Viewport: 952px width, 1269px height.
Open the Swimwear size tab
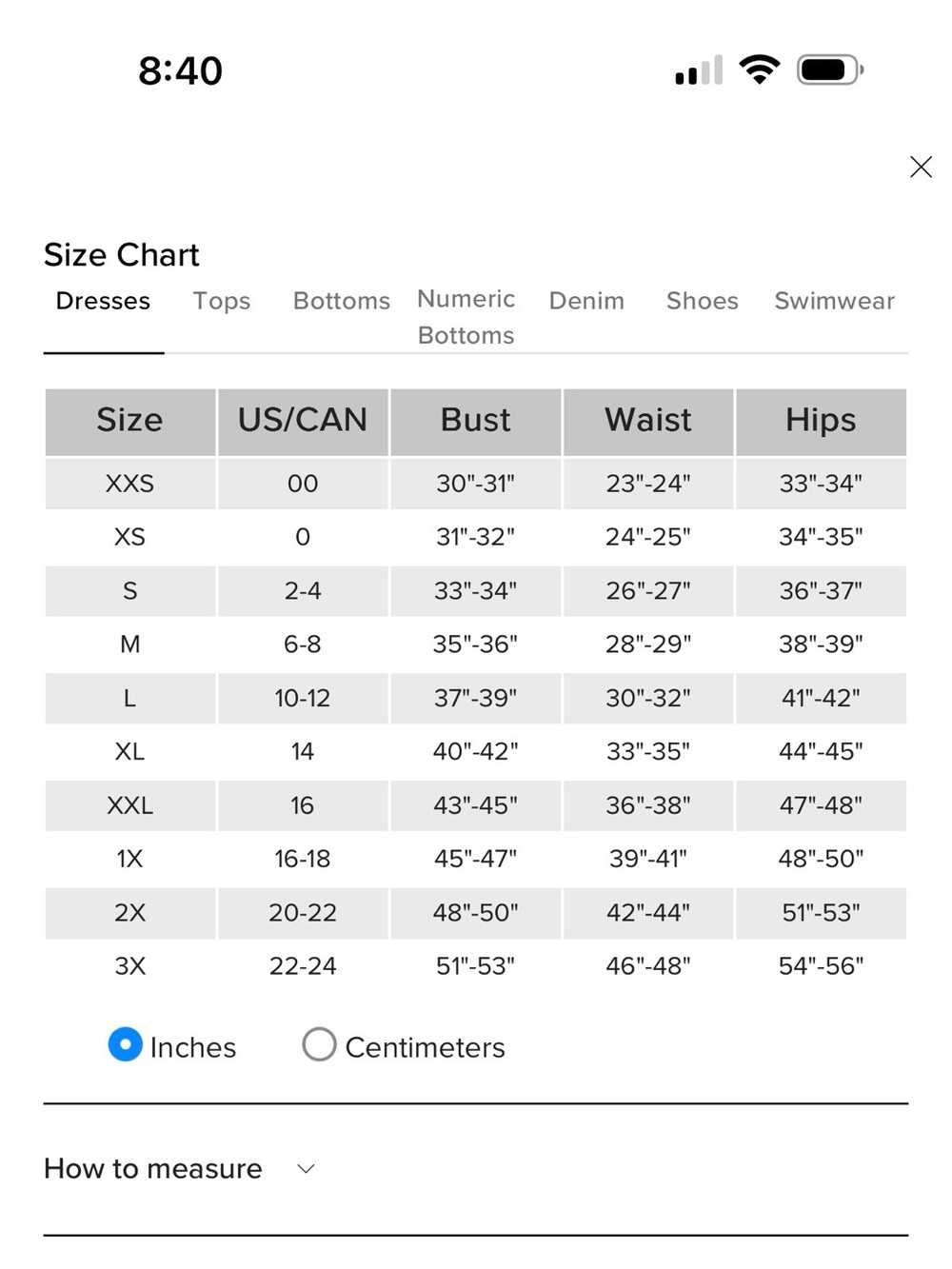(835, 301)
